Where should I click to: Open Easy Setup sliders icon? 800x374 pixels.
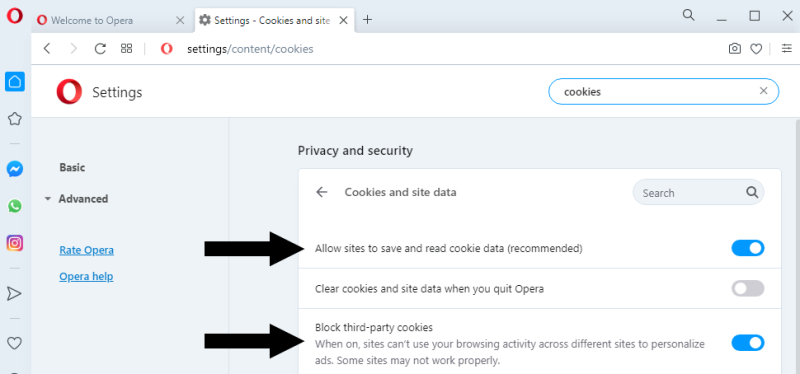click(x=787, y=48)
